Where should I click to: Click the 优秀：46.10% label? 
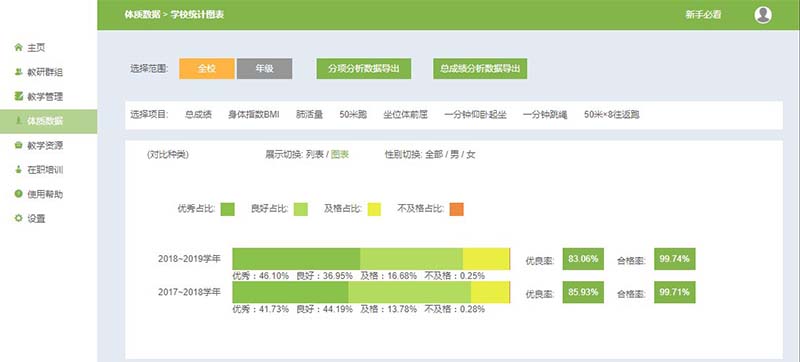click(261, 276)
